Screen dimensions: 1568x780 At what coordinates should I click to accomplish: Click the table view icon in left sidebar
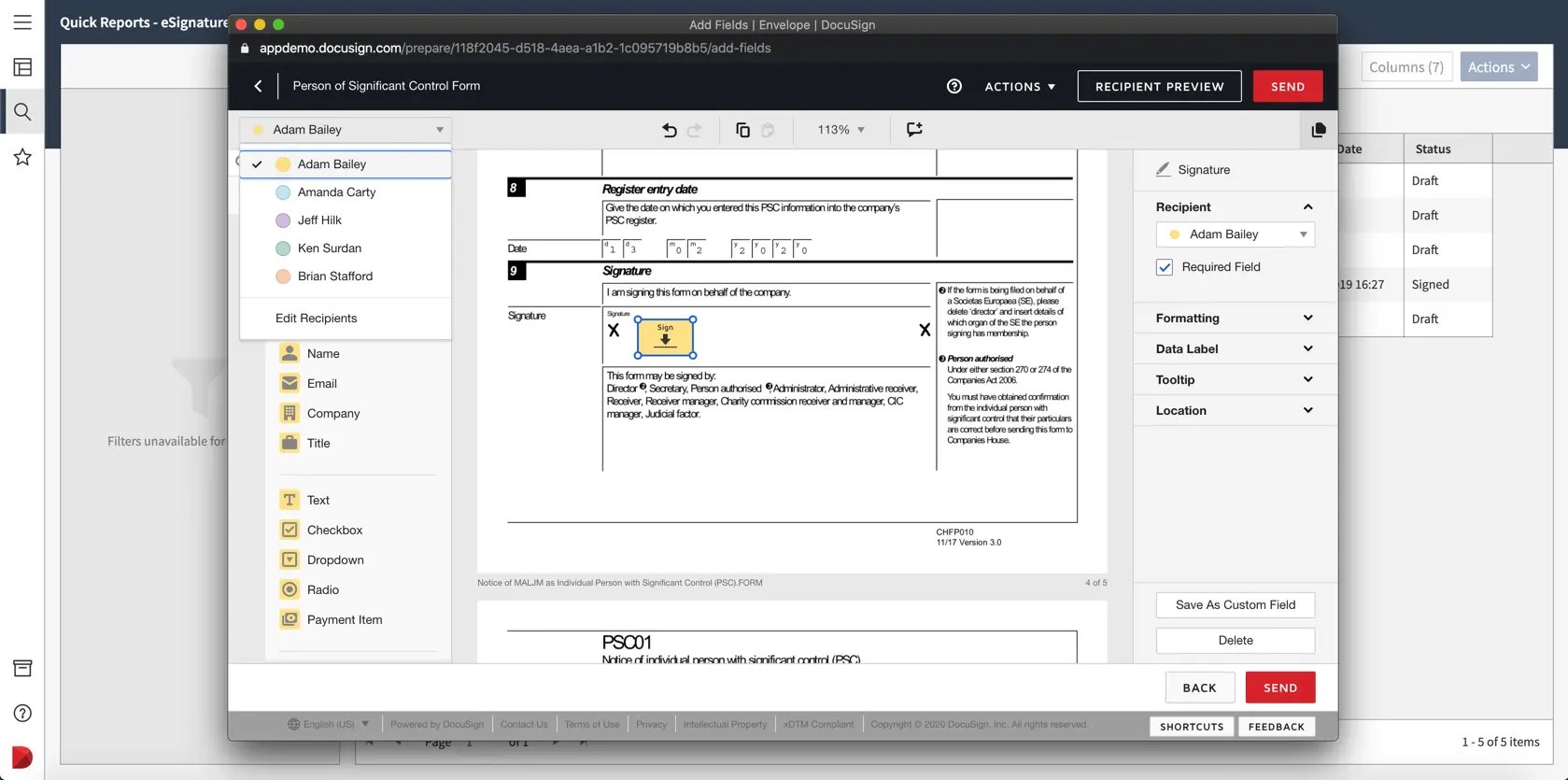pos(22,67)
